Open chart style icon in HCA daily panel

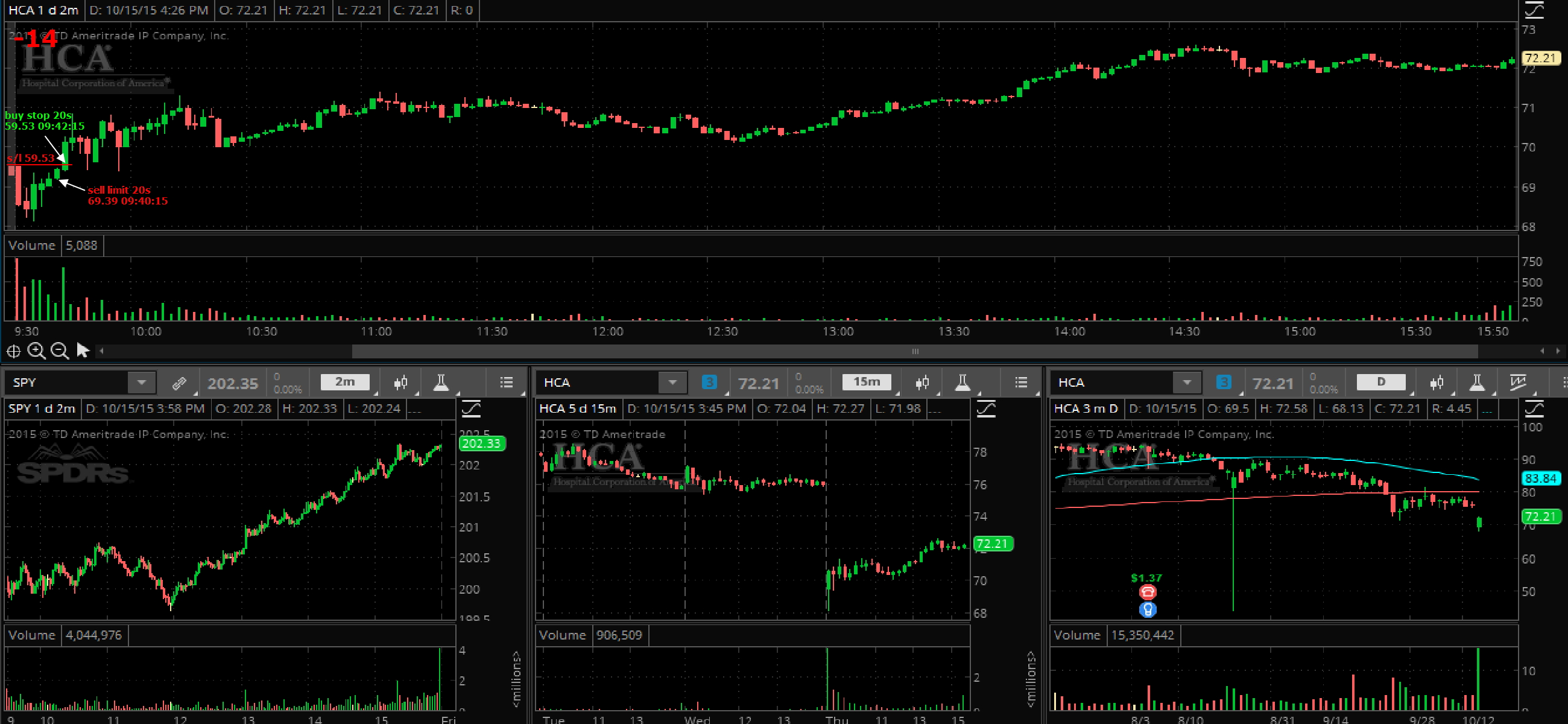pyautogui.click(x=1437, y=383)
